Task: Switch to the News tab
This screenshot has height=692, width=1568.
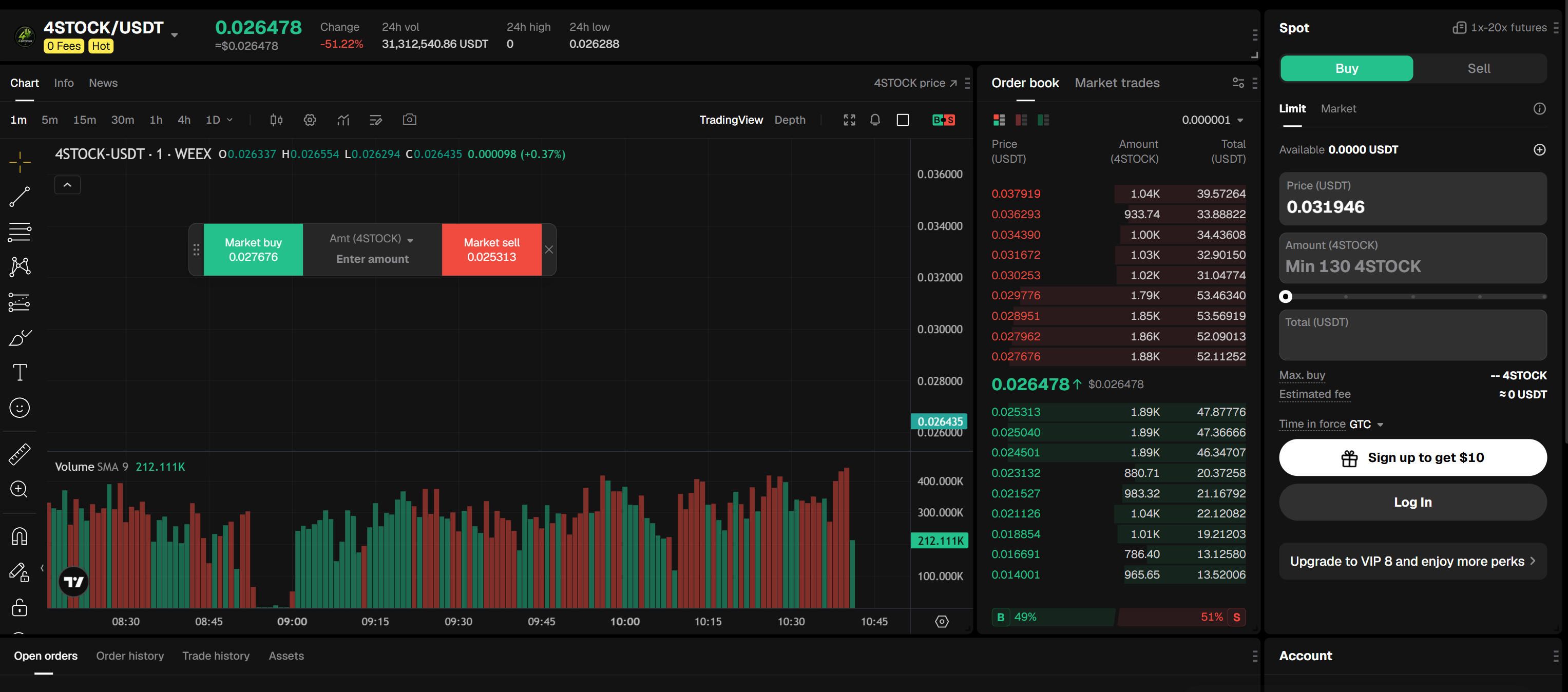Action: tap(104, 83)
